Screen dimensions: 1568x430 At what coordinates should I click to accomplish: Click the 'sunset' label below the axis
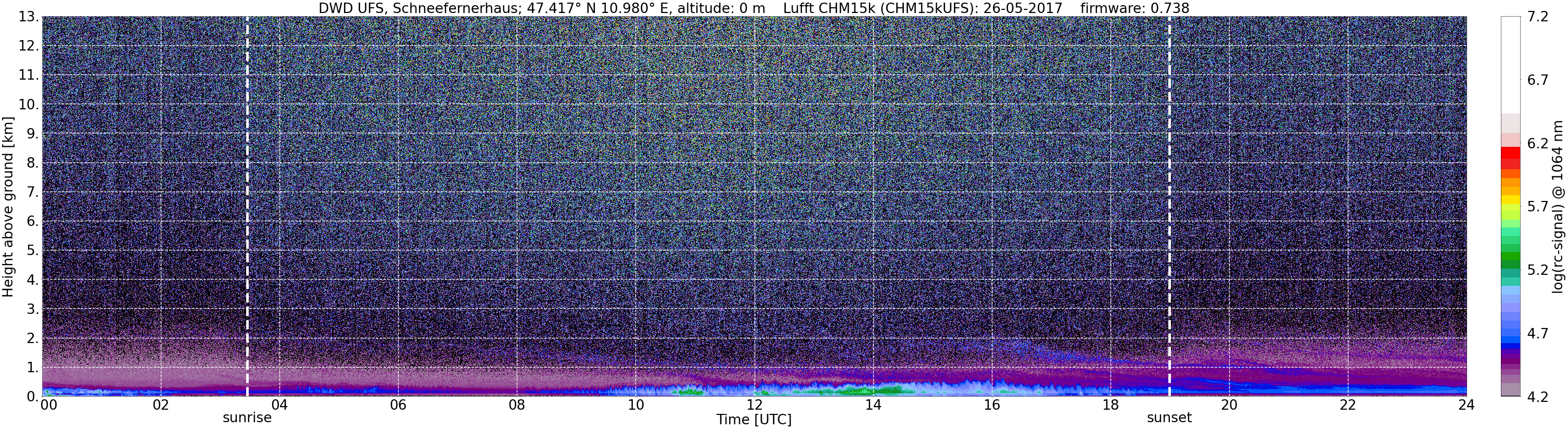coord(1169,418)
